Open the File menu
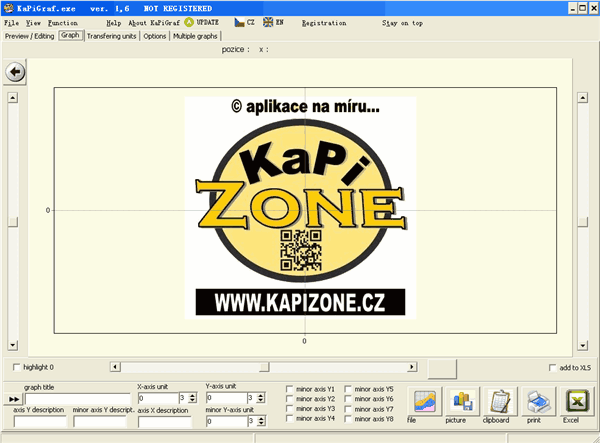 11,23
